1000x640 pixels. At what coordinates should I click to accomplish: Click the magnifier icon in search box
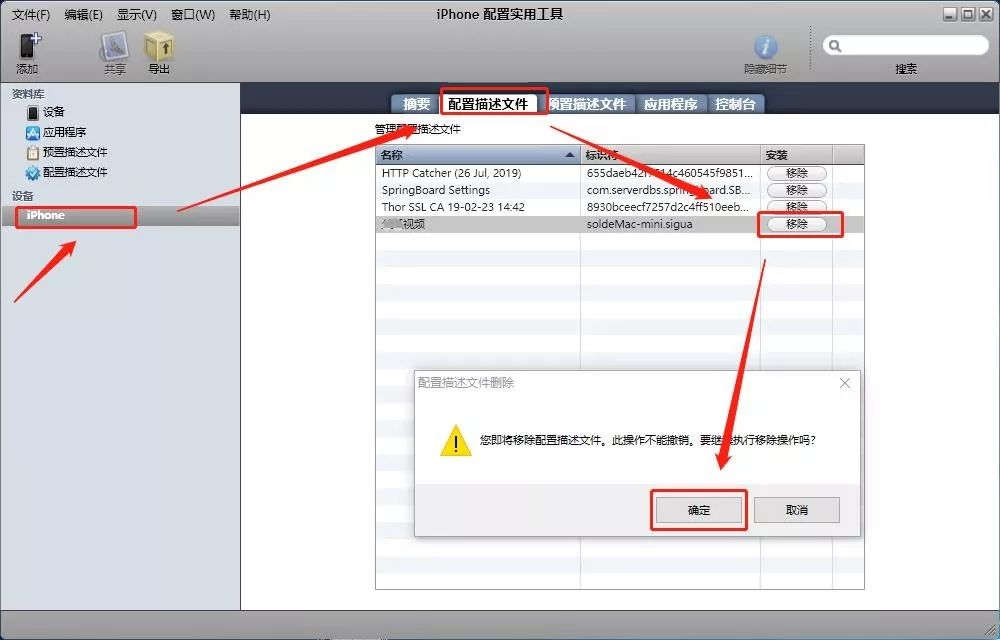tap(835, 46)
